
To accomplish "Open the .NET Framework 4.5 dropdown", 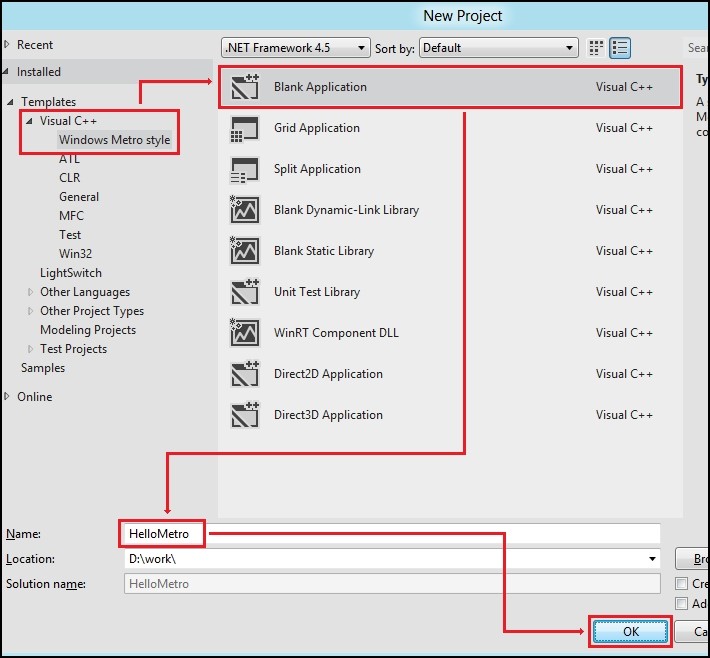I will pos(295,48).
